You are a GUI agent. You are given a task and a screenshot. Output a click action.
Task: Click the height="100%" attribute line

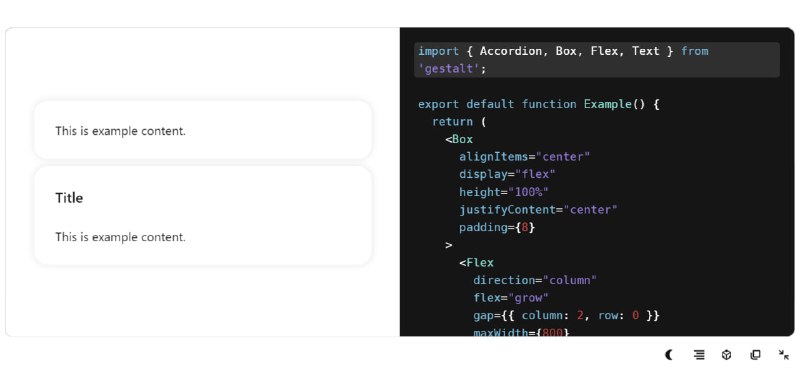coord(504,192)
